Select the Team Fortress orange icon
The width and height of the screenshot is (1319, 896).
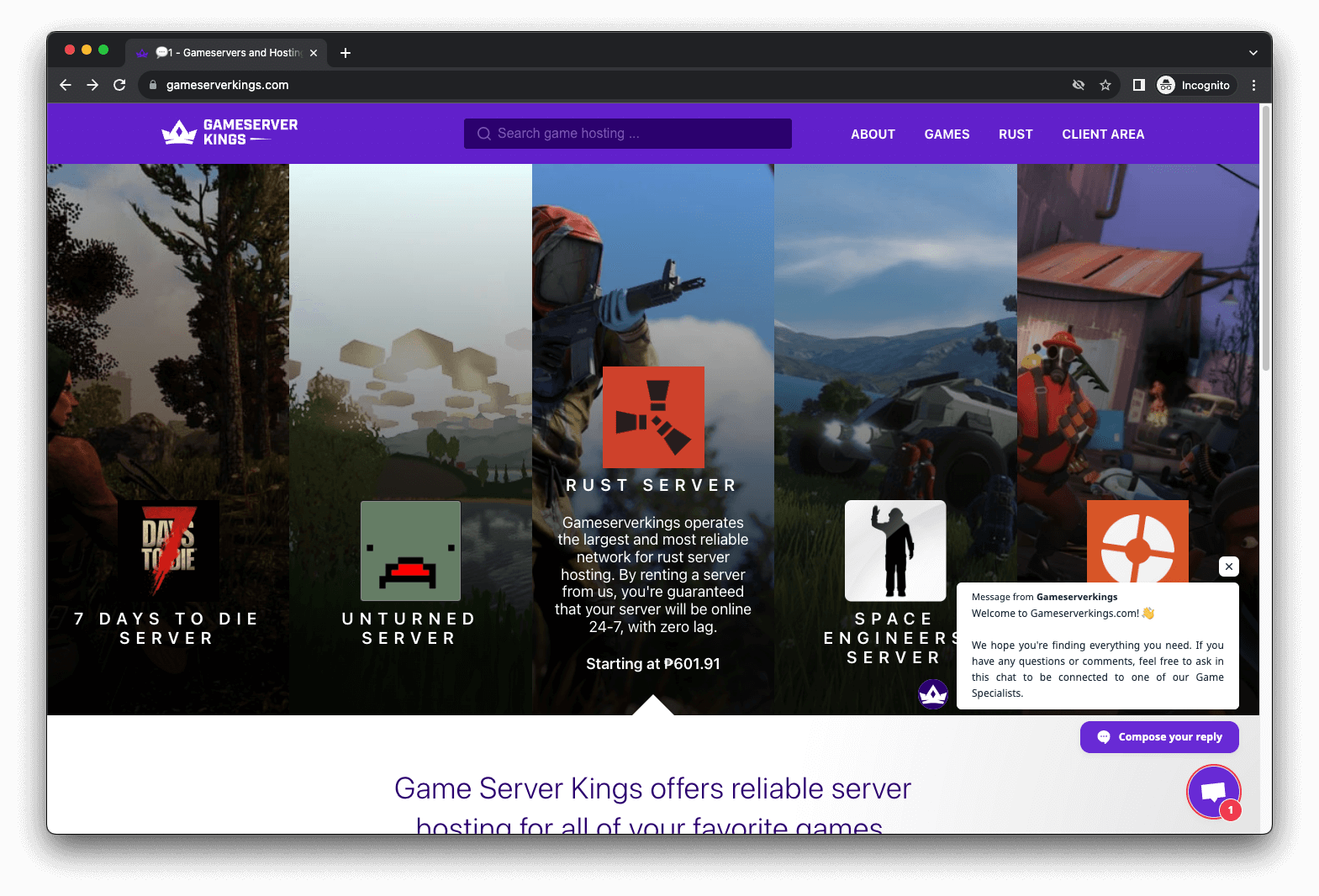click(1137, 542)
